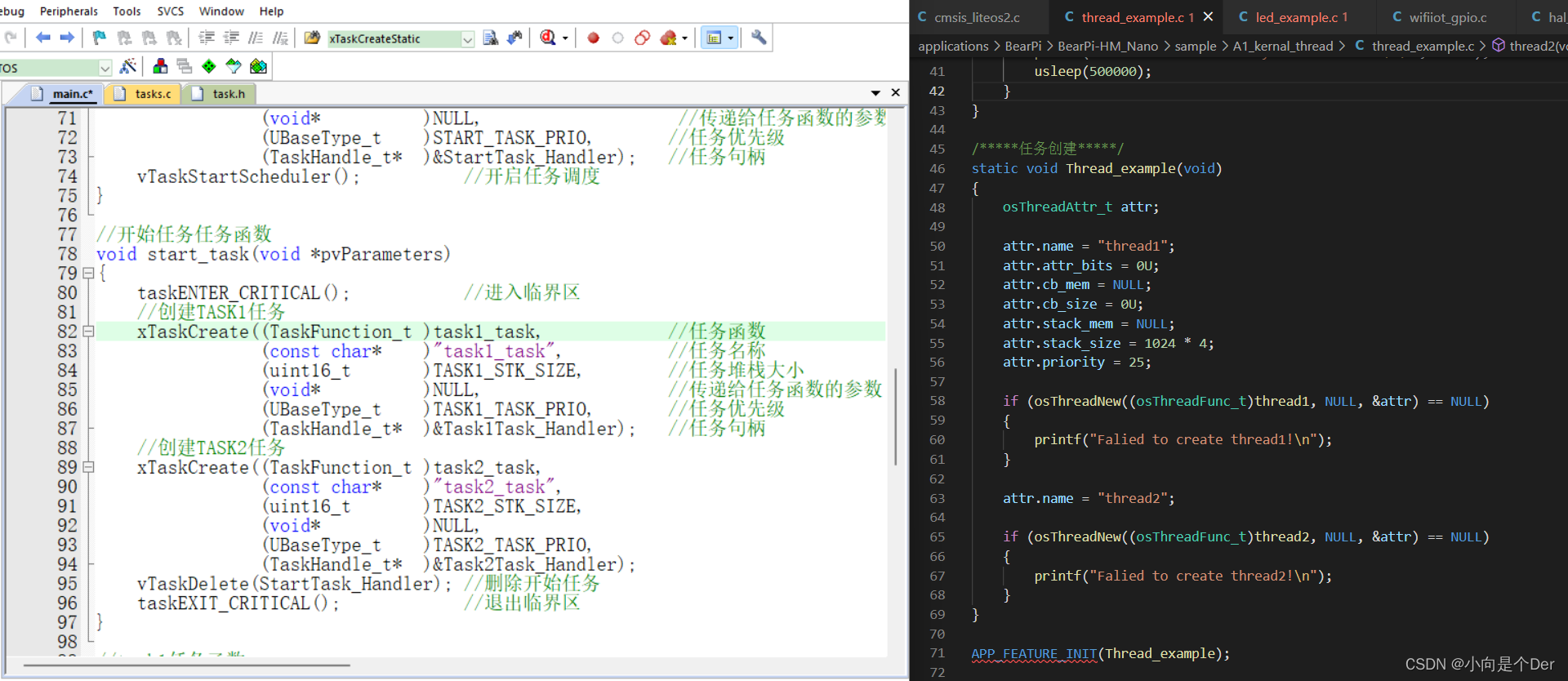The height and width of the screenshot is (681, 1568).
Task: Expand the xTaskCreateStatic search dropdown
Action: 467,38
